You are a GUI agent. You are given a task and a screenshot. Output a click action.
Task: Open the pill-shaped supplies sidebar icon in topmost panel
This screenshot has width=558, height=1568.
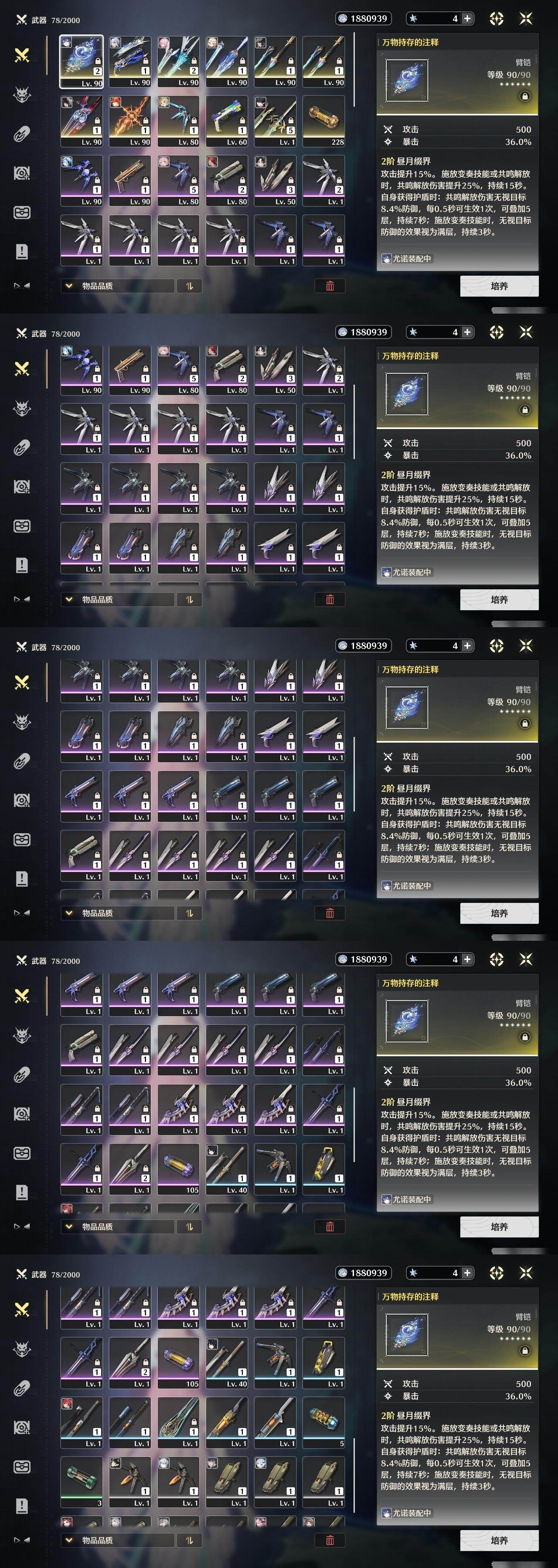(x=22, y=134)
